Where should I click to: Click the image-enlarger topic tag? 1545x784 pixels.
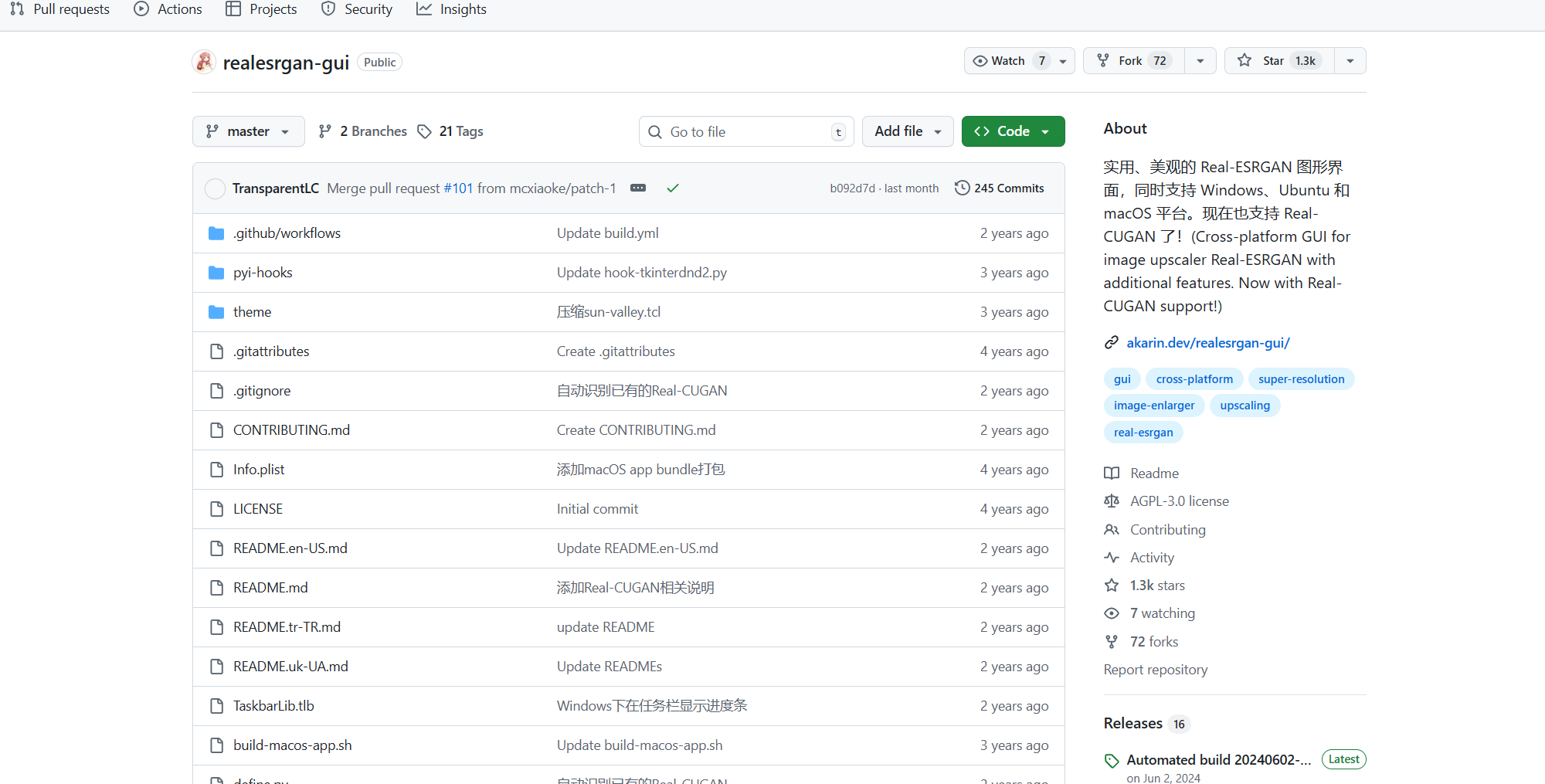tap(1154, 406)
